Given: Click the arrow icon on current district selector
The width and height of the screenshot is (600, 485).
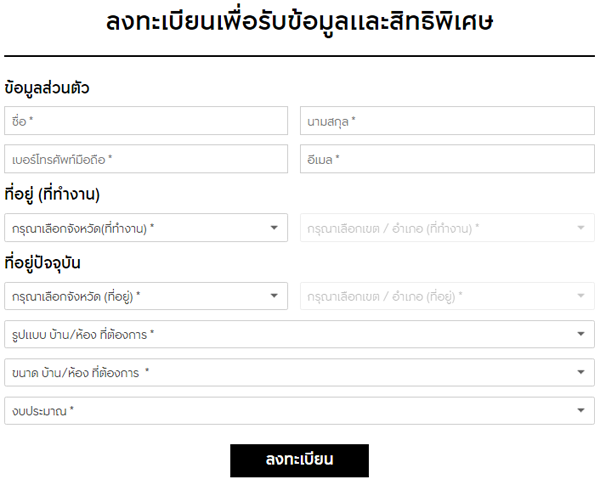Looking at the screenshot, I should coord(580,296).
